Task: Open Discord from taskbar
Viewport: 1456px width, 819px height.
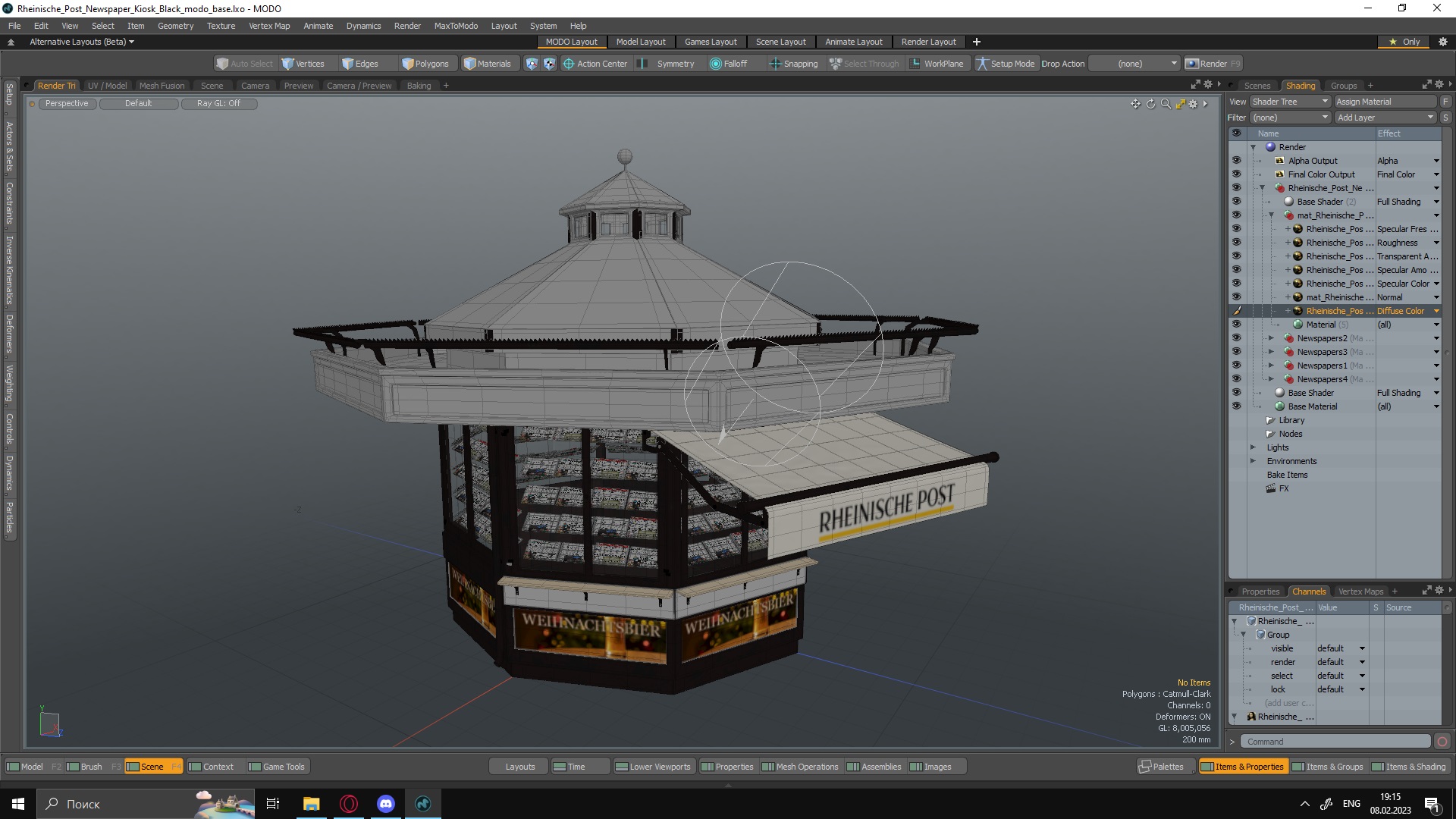Action: point(386,804)
